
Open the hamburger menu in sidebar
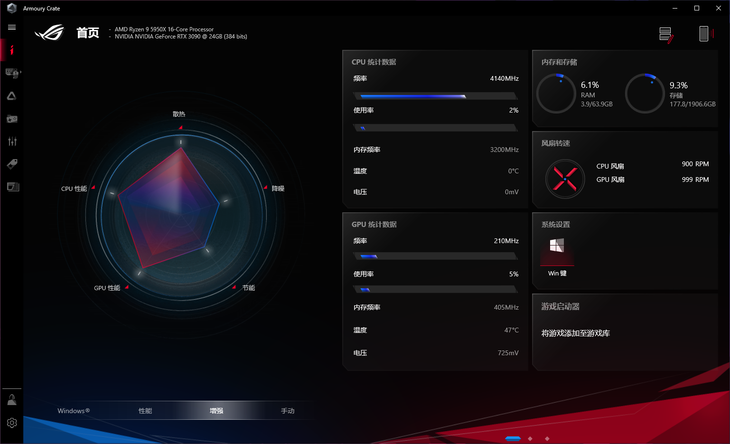point(12,27)
